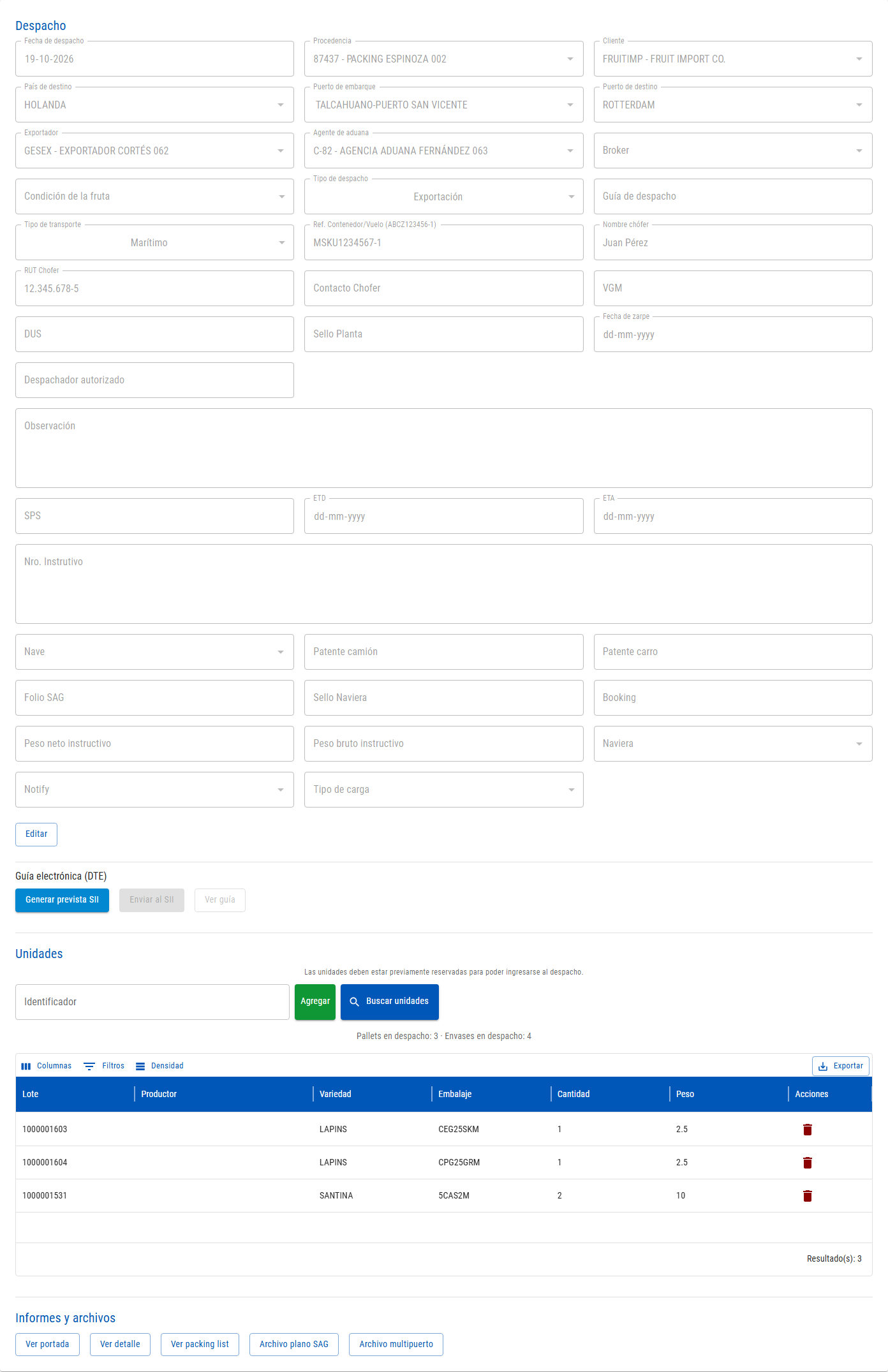Open the Ver detalle report
Image resolution: width=888 pixels, height=1372 pixels.
pos(120,1344)
